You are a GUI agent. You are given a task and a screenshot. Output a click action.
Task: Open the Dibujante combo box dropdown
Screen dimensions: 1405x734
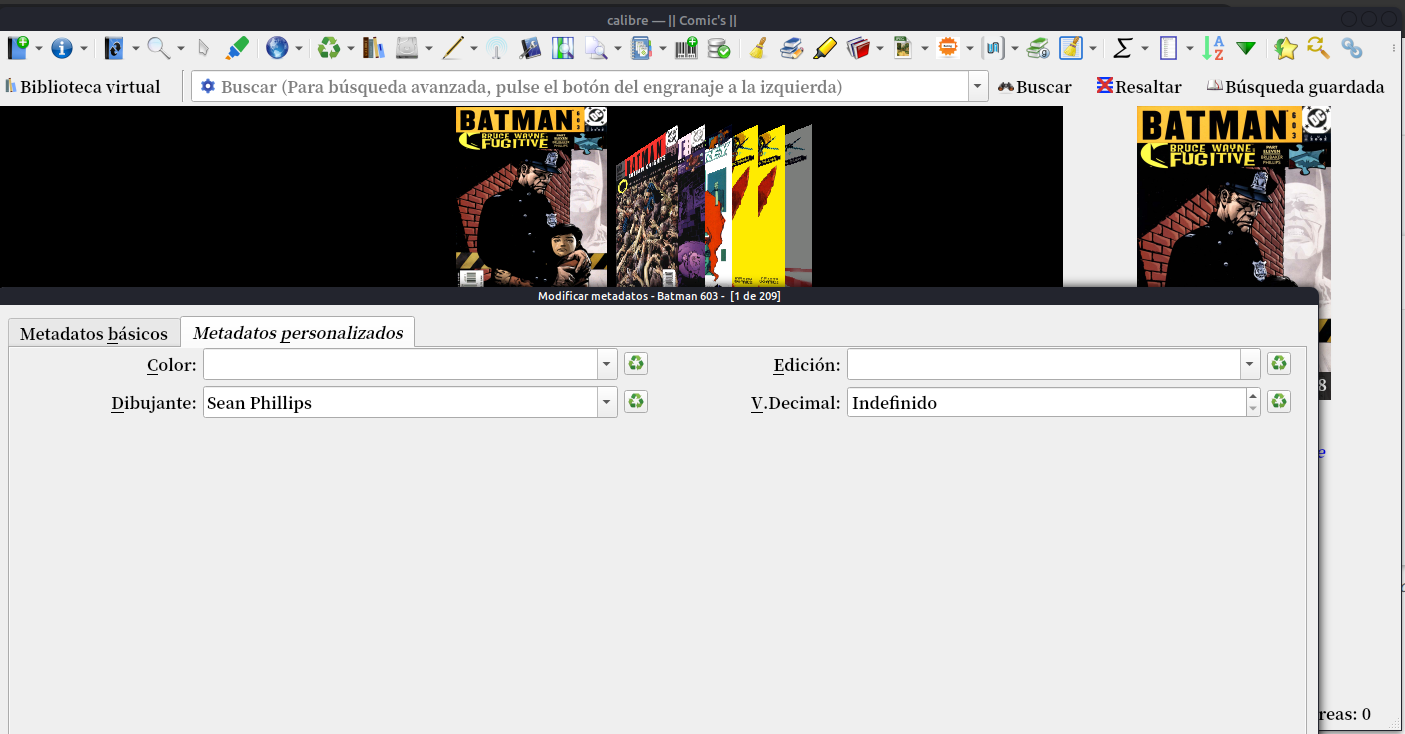[x=607, y=403]
